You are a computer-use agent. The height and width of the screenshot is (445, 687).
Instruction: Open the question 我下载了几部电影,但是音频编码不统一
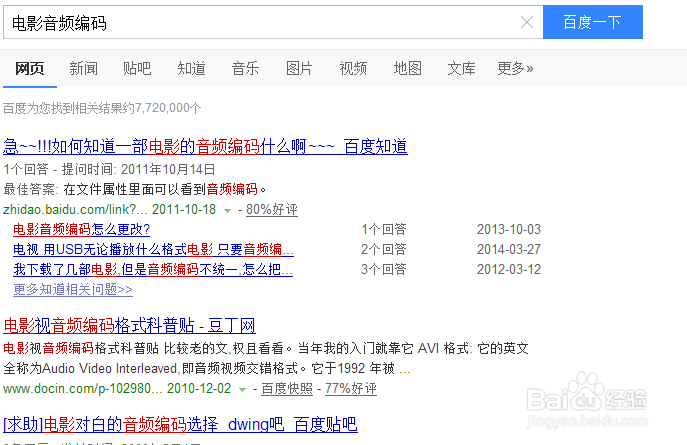(153, 269)
